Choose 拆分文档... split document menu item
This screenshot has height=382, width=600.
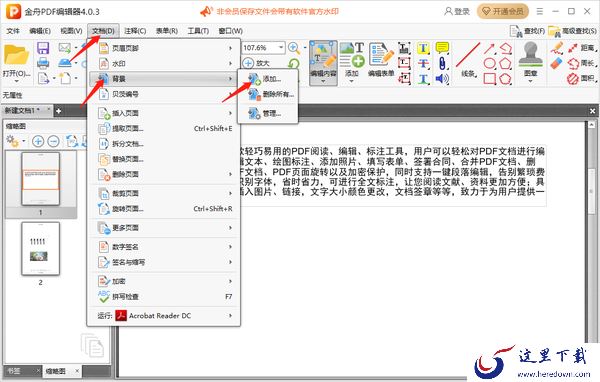[164, 144]
